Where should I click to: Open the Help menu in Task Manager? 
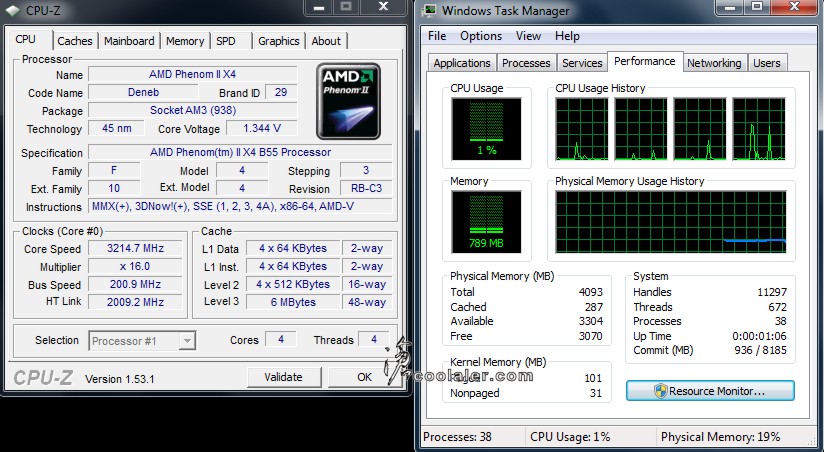(567, 36)
